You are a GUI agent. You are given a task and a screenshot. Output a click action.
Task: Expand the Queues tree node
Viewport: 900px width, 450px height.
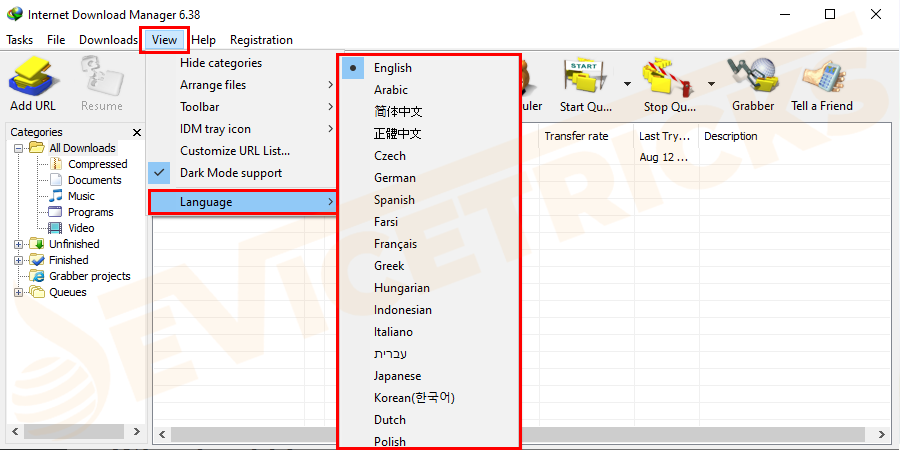(18, 293)
